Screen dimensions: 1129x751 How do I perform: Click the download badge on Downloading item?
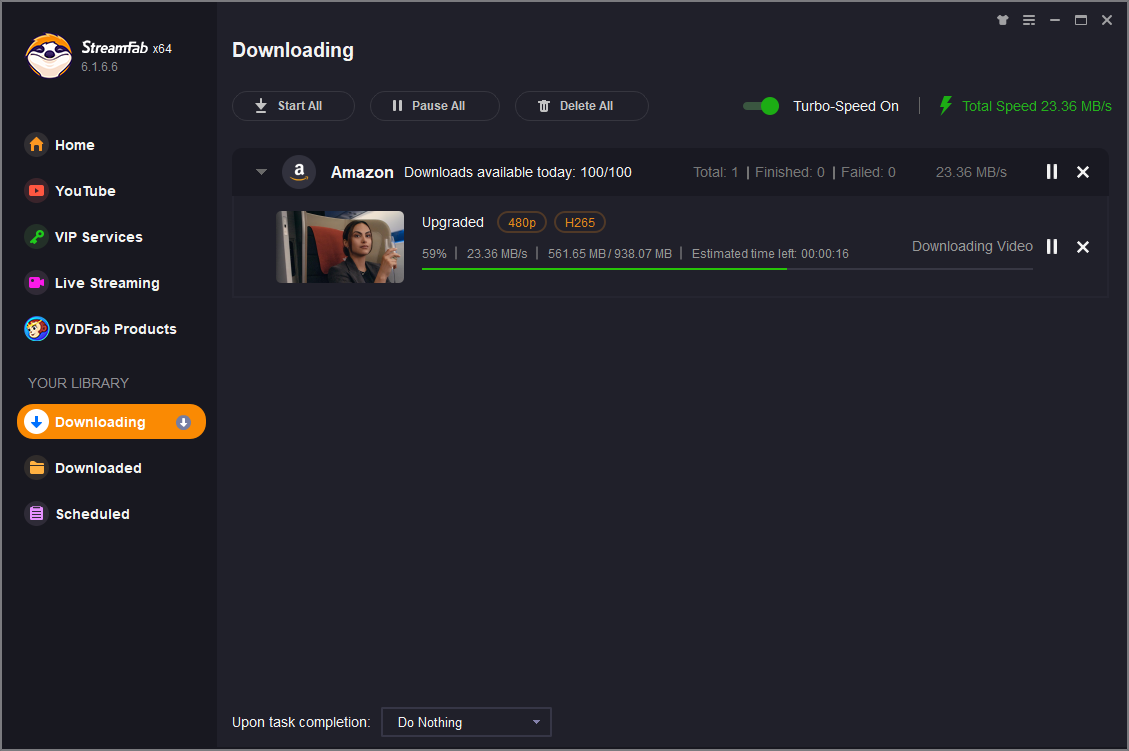click(183, 422)
